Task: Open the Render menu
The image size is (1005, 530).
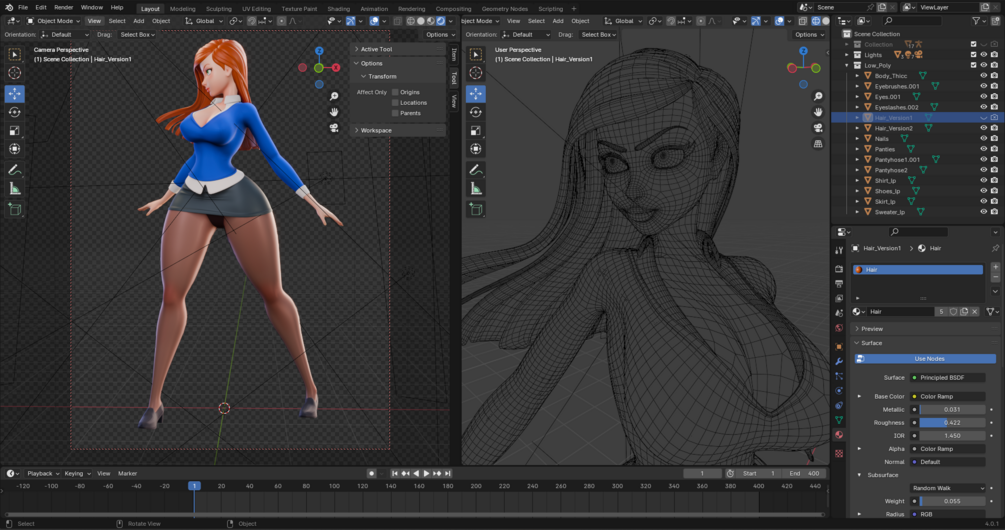Action: point(63,7)
